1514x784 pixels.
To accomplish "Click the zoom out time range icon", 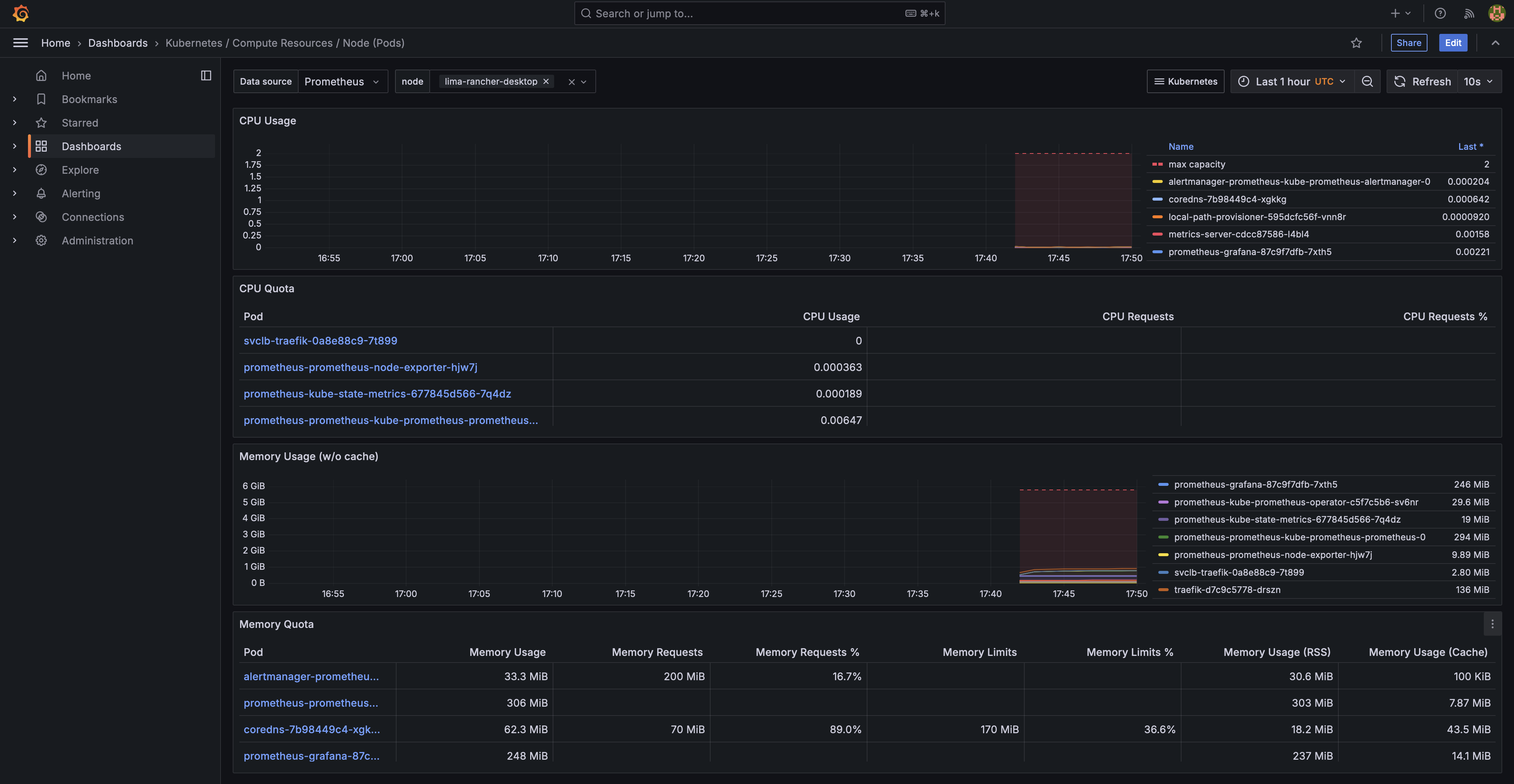I will pos(1367,82).
